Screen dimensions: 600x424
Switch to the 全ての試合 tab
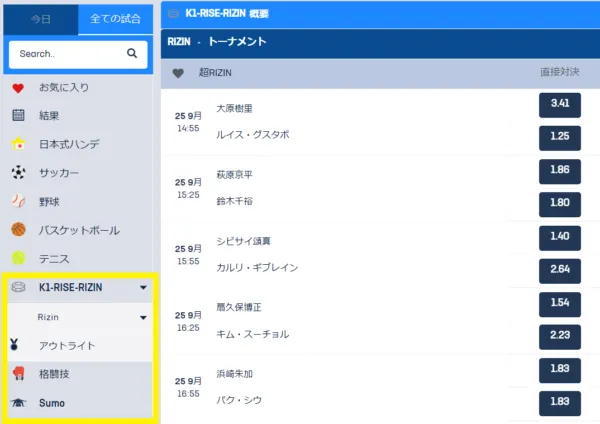(x=116, y=19)
